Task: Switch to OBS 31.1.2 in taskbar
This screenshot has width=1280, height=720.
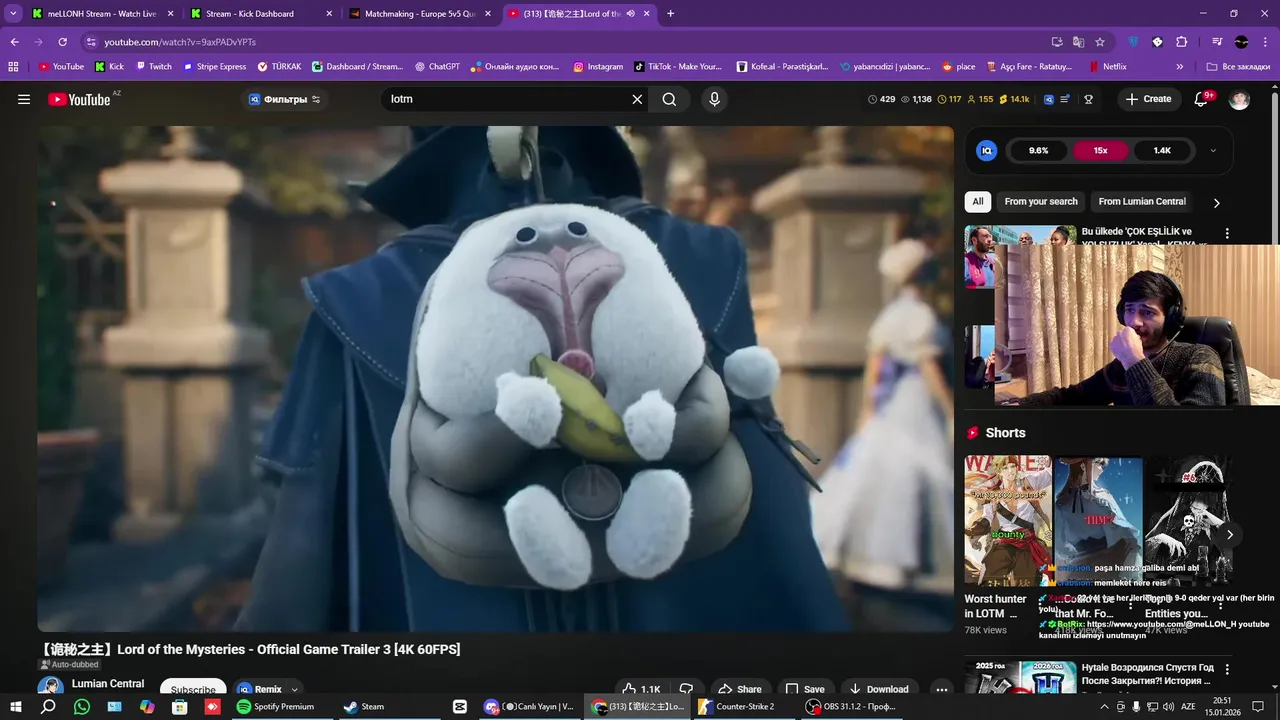Action: (x=851, y=706)
